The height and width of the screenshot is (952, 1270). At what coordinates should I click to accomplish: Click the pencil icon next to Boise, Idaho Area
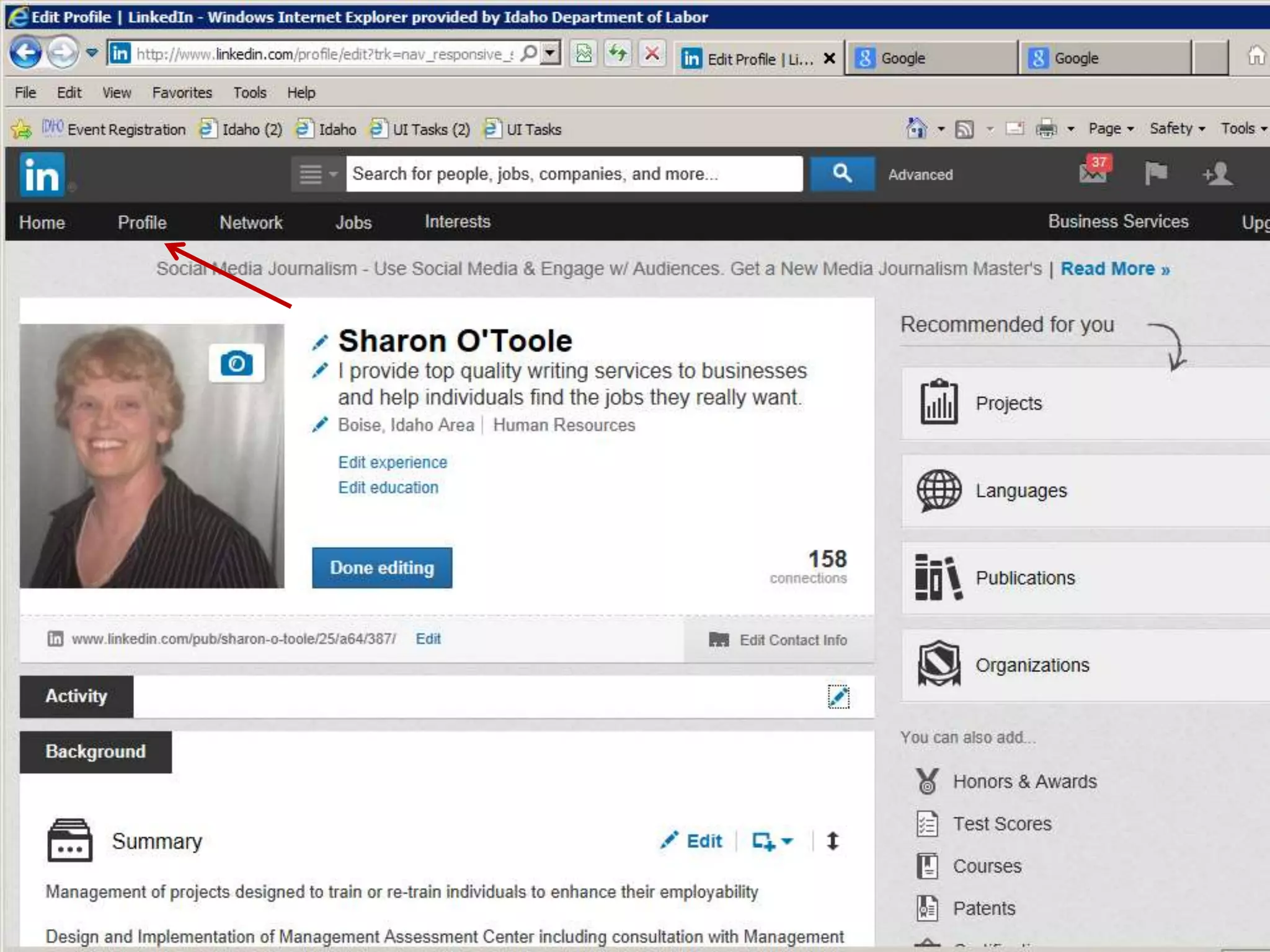point(320,425)
